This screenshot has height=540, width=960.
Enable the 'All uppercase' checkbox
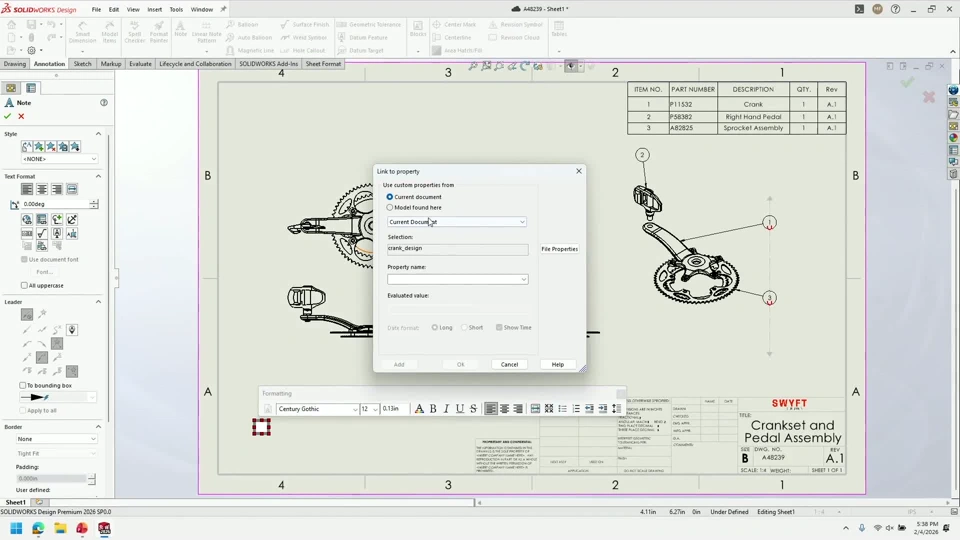coord(25,285)
